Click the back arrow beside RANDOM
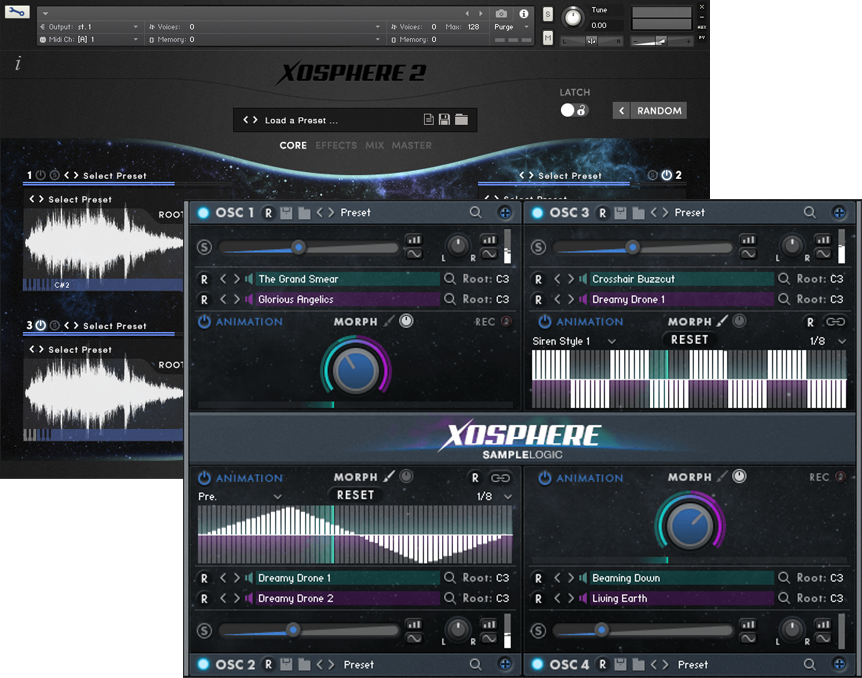The height and width of the screenshot is (678, 862). click(x=621, y=111)
